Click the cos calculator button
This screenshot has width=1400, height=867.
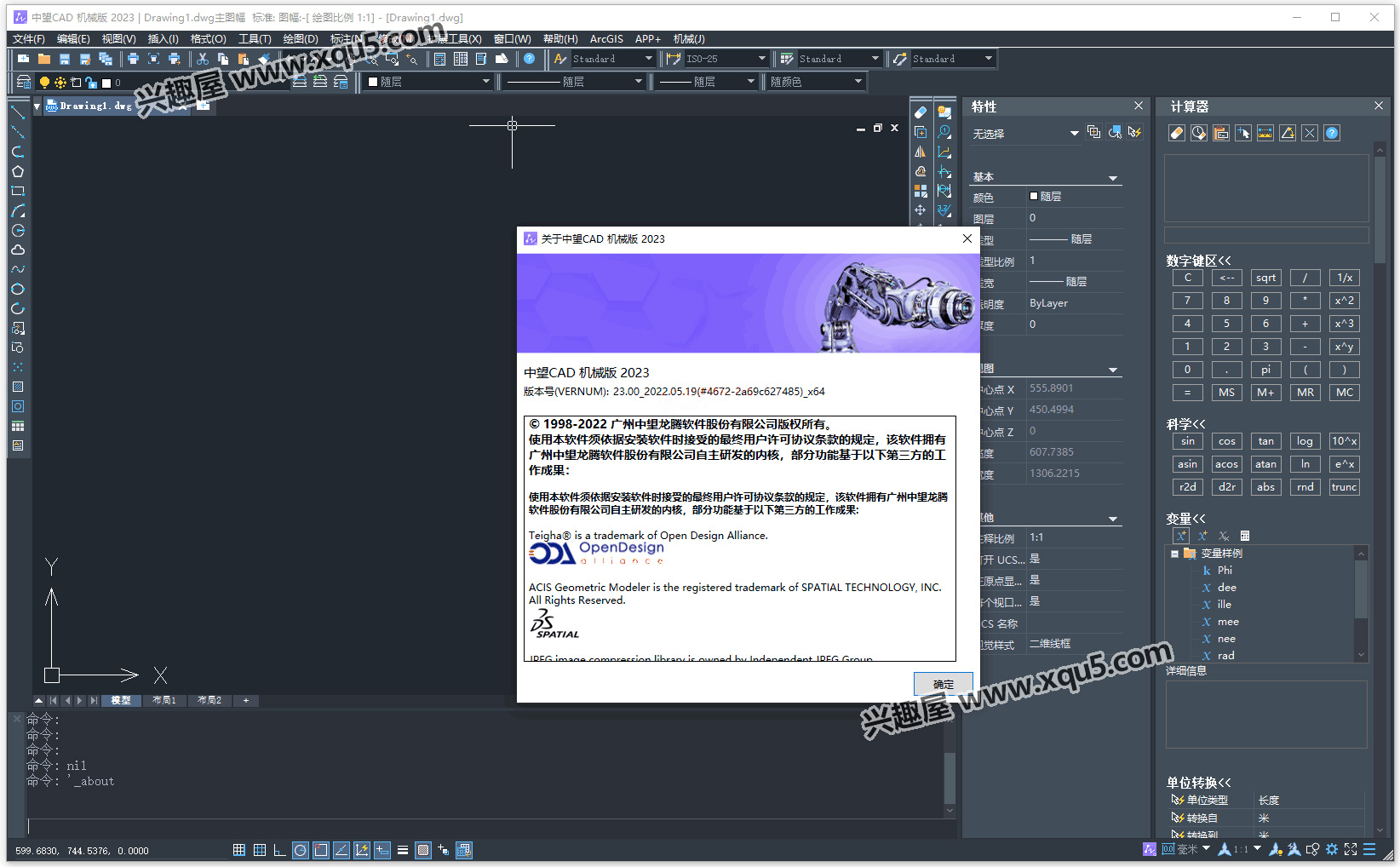(x=1226, y=441)
